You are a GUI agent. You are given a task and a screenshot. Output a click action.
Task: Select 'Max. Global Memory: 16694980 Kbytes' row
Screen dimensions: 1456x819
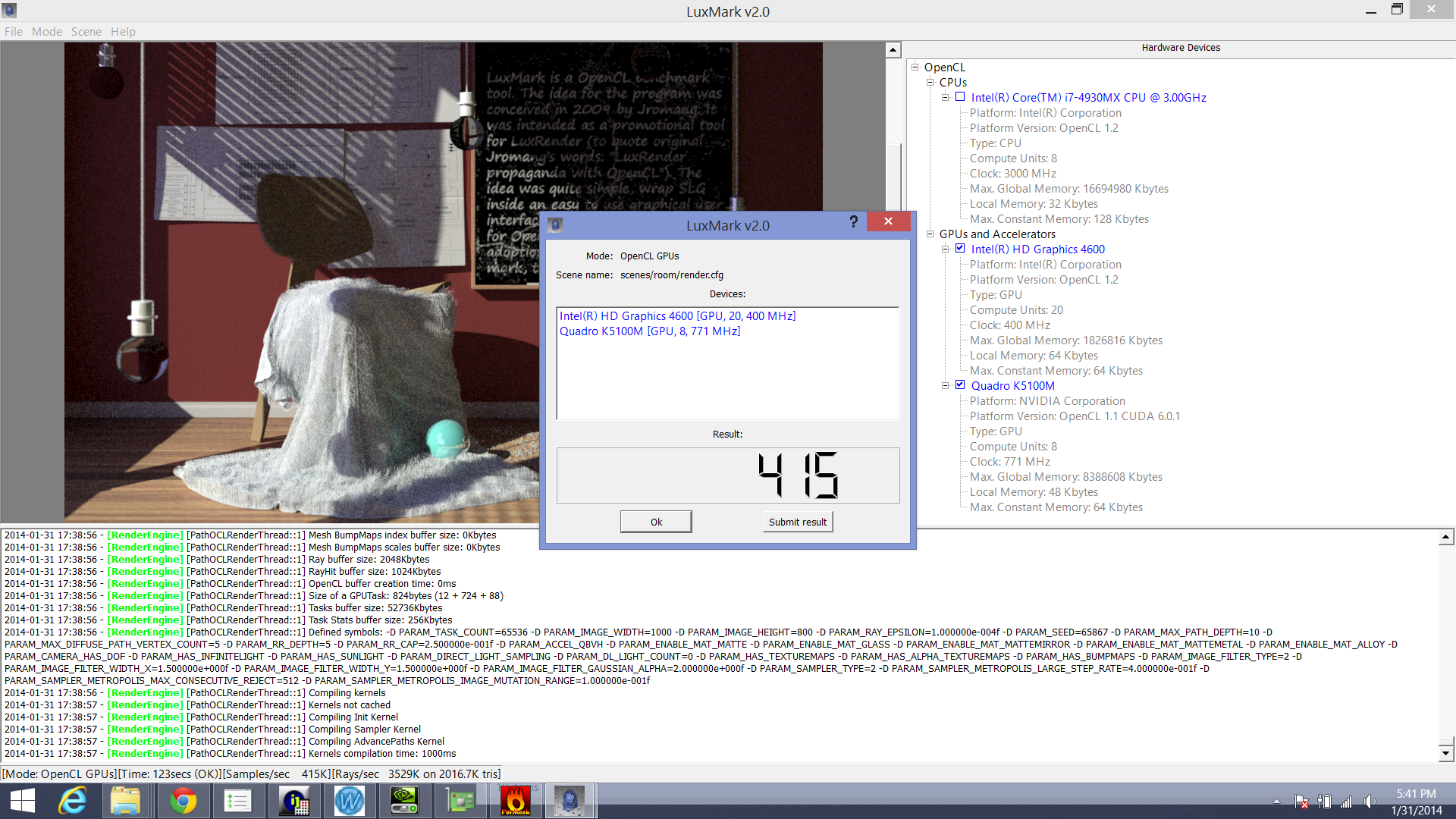tap(1068, 189)
